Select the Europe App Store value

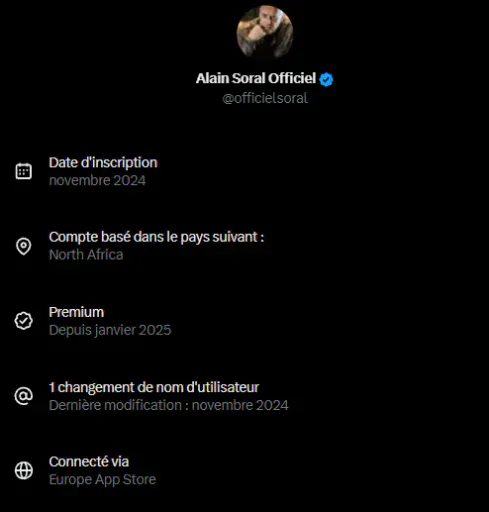(102, 480)
